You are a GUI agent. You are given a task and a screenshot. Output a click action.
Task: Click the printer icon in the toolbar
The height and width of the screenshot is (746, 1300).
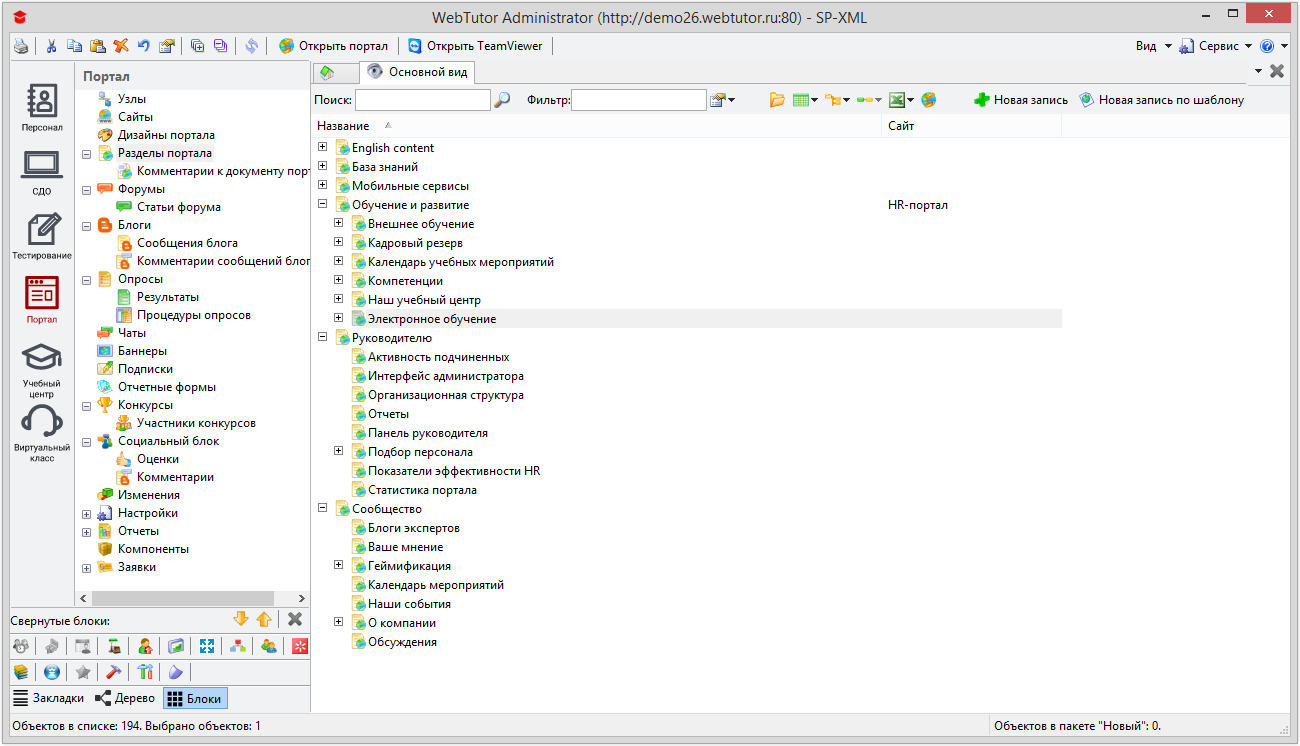(20, 45)
